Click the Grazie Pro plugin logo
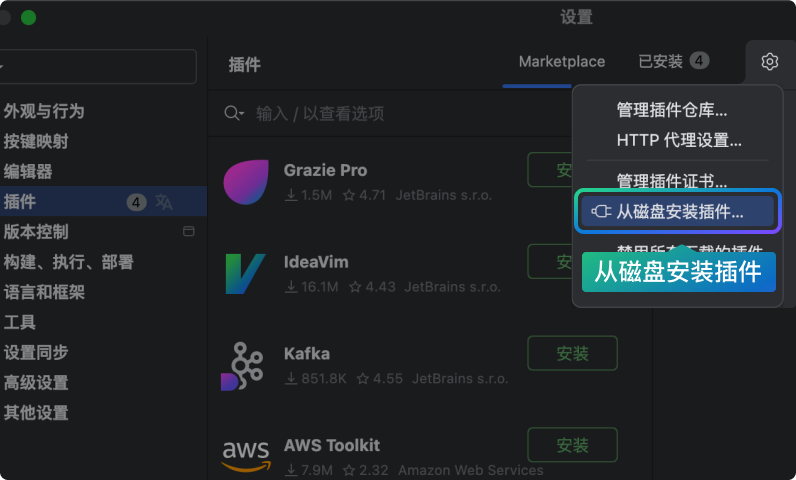The height and width of the screenshot is (480, 796). click(246, 182)
